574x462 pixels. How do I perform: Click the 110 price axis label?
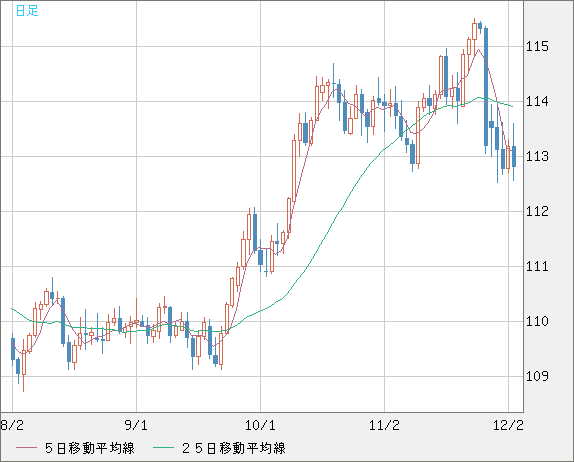tap(537, 321)
